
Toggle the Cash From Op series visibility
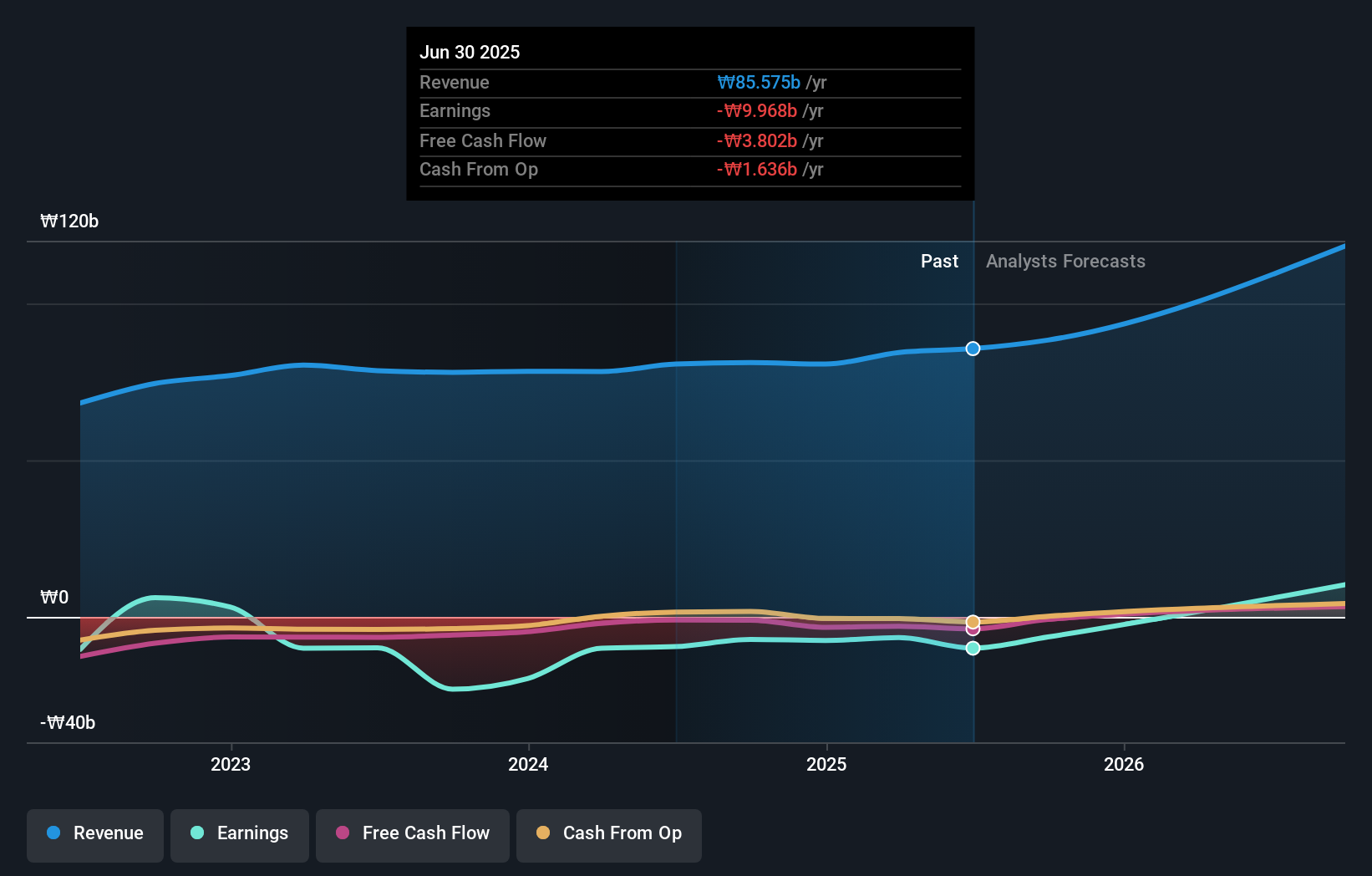pos(608,834)
